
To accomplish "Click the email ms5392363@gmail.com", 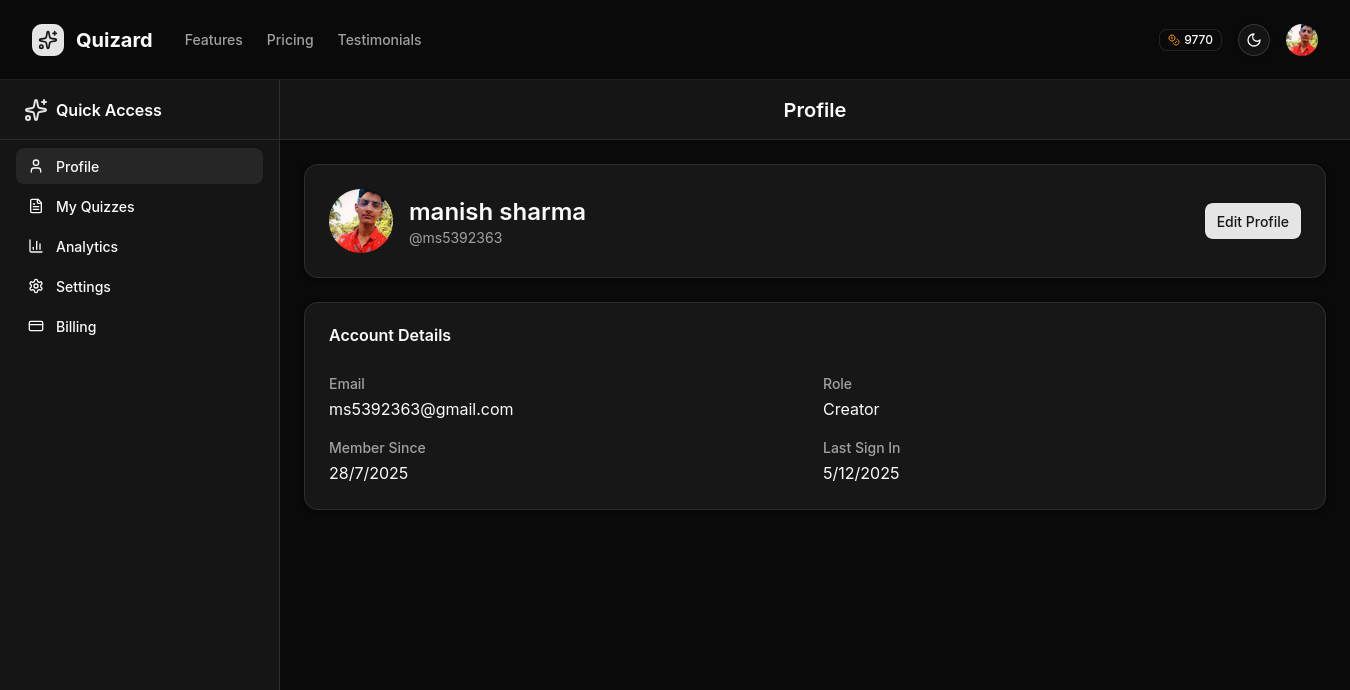I will pyautogui.click(x=421, y=409).
